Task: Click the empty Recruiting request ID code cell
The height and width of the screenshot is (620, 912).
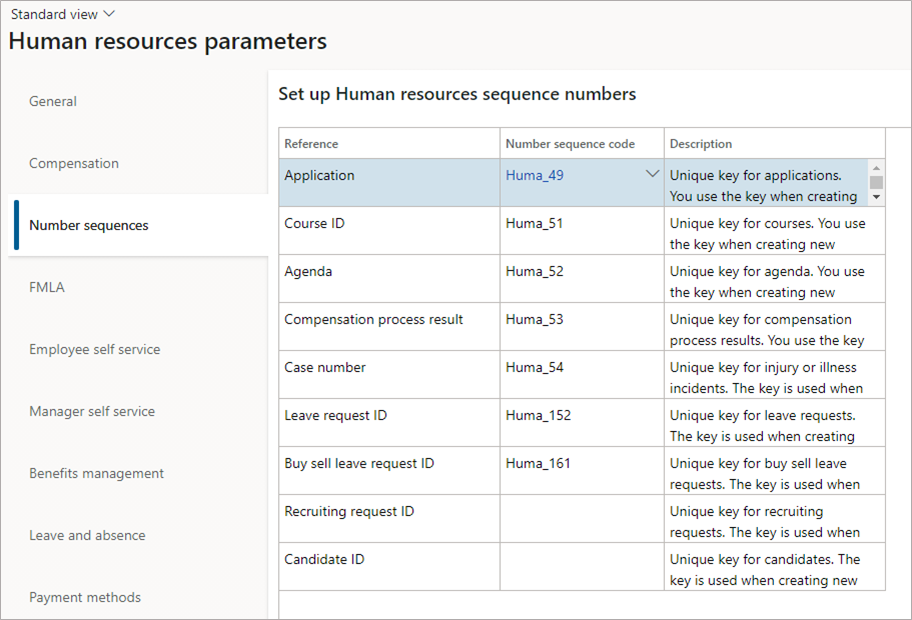Action: click(x=580, y=518)
